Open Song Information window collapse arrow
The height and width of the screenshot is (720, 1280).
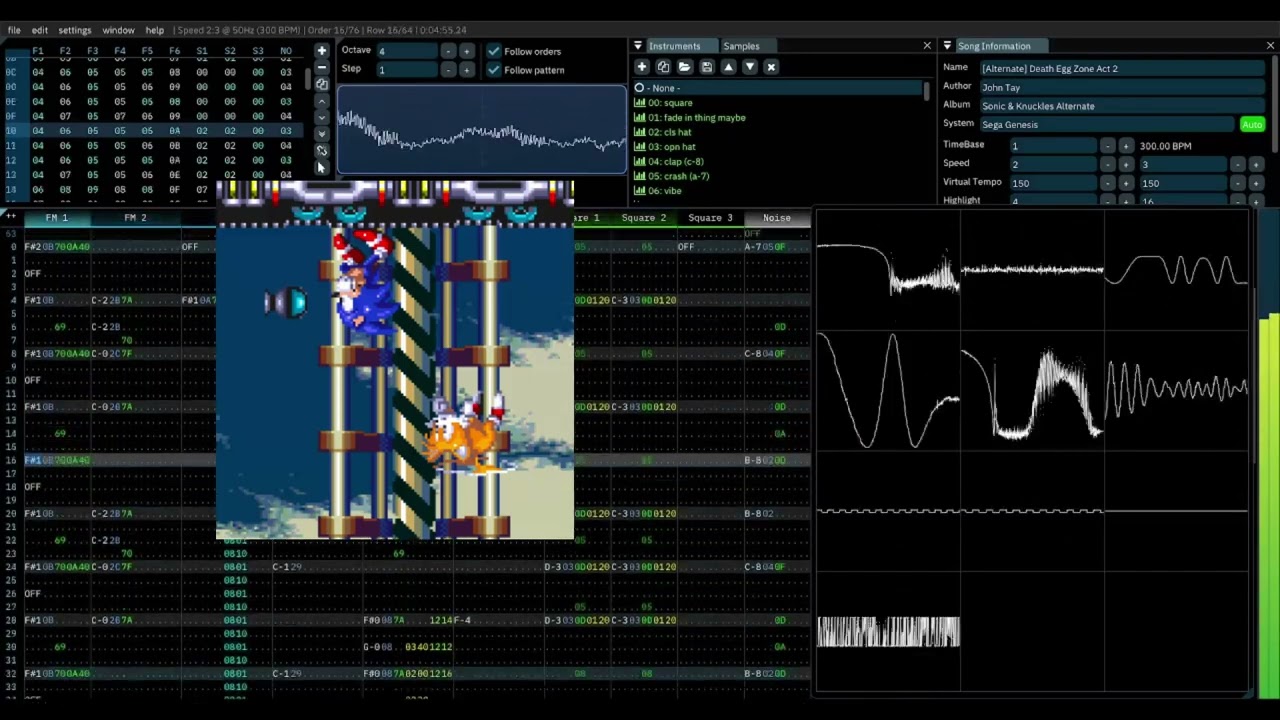[x=947, y=46]
